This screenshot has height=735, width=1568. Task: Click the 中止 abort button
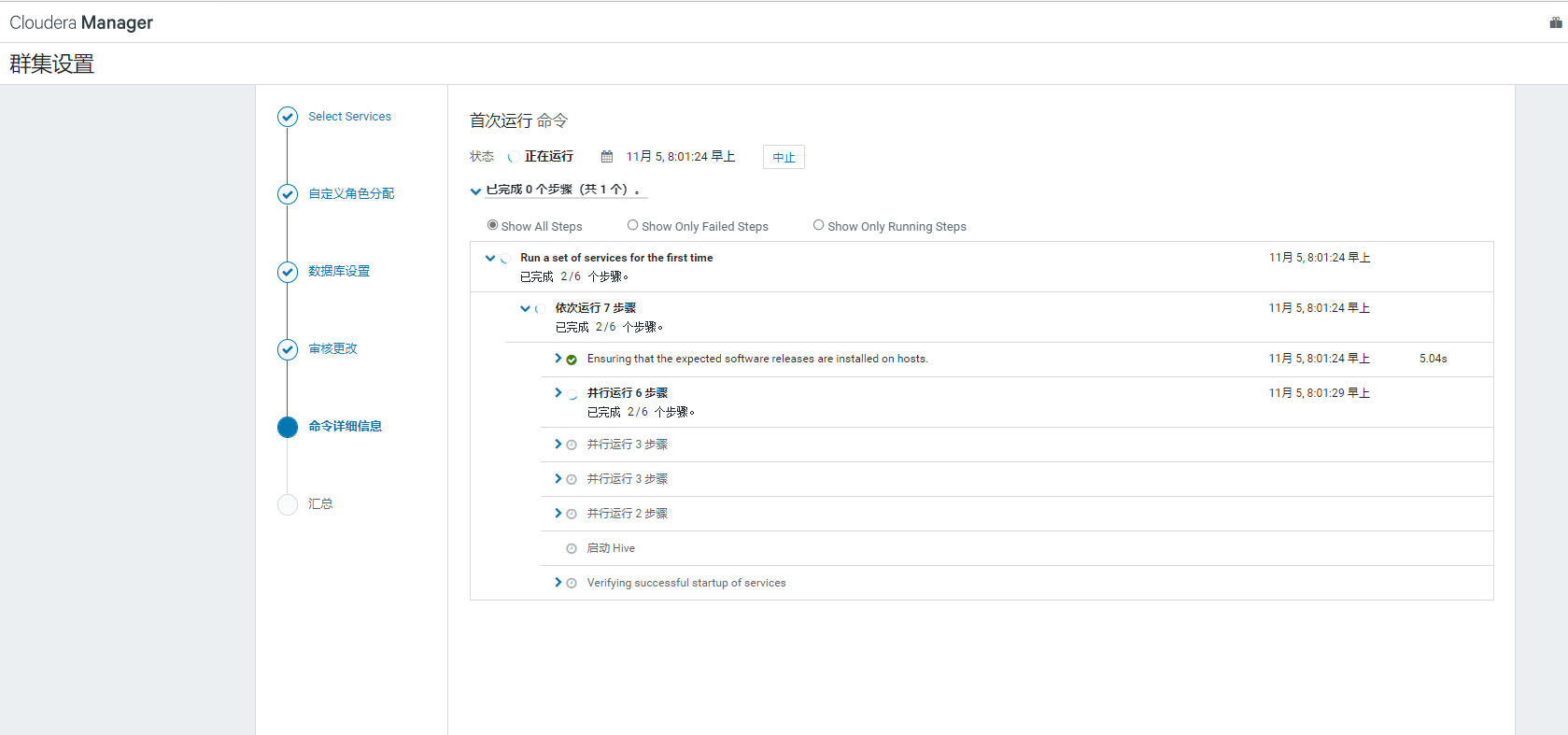point(784,157)
